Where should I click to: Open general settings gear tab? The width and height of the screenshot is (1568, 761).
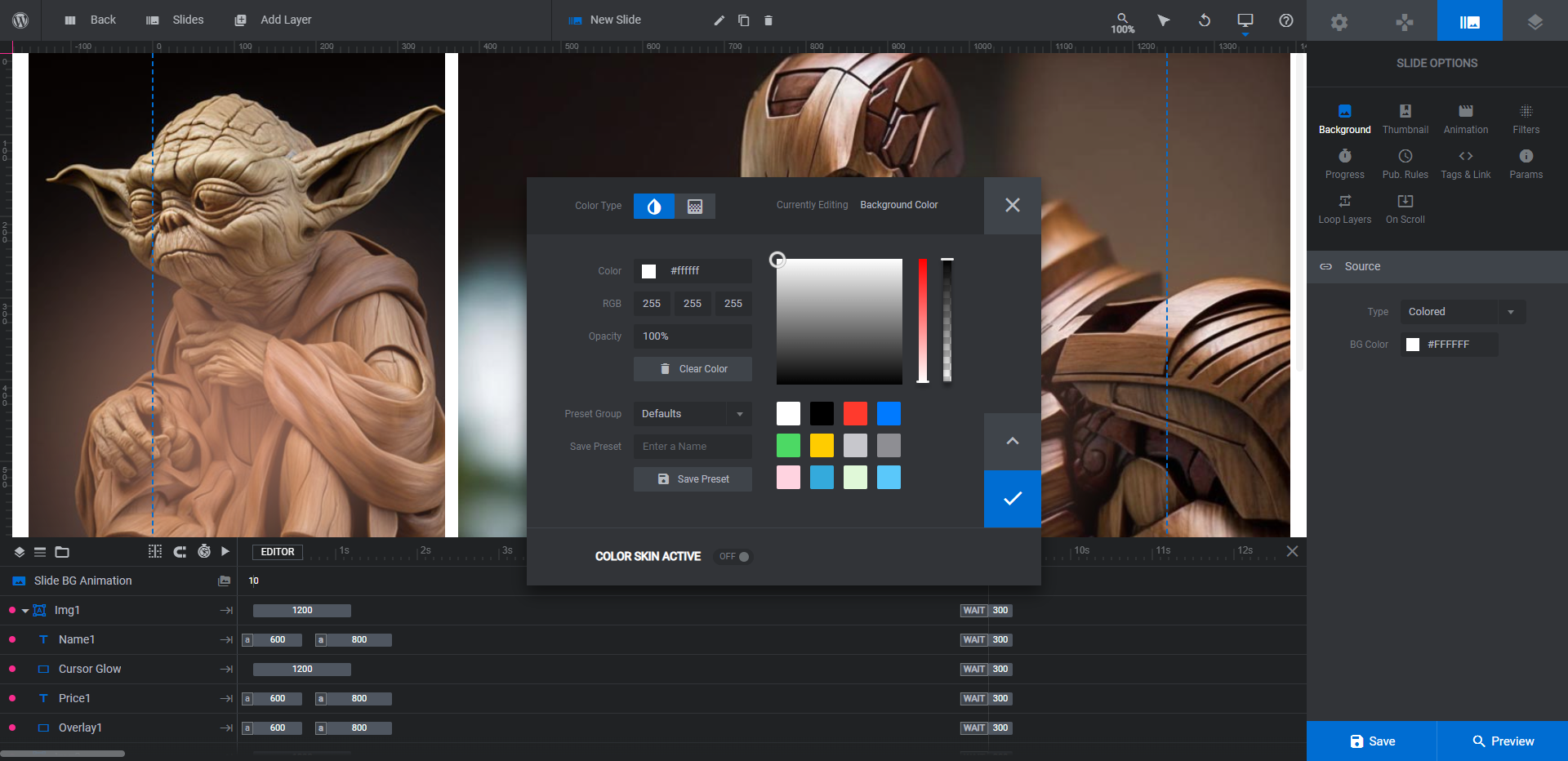1339,22
